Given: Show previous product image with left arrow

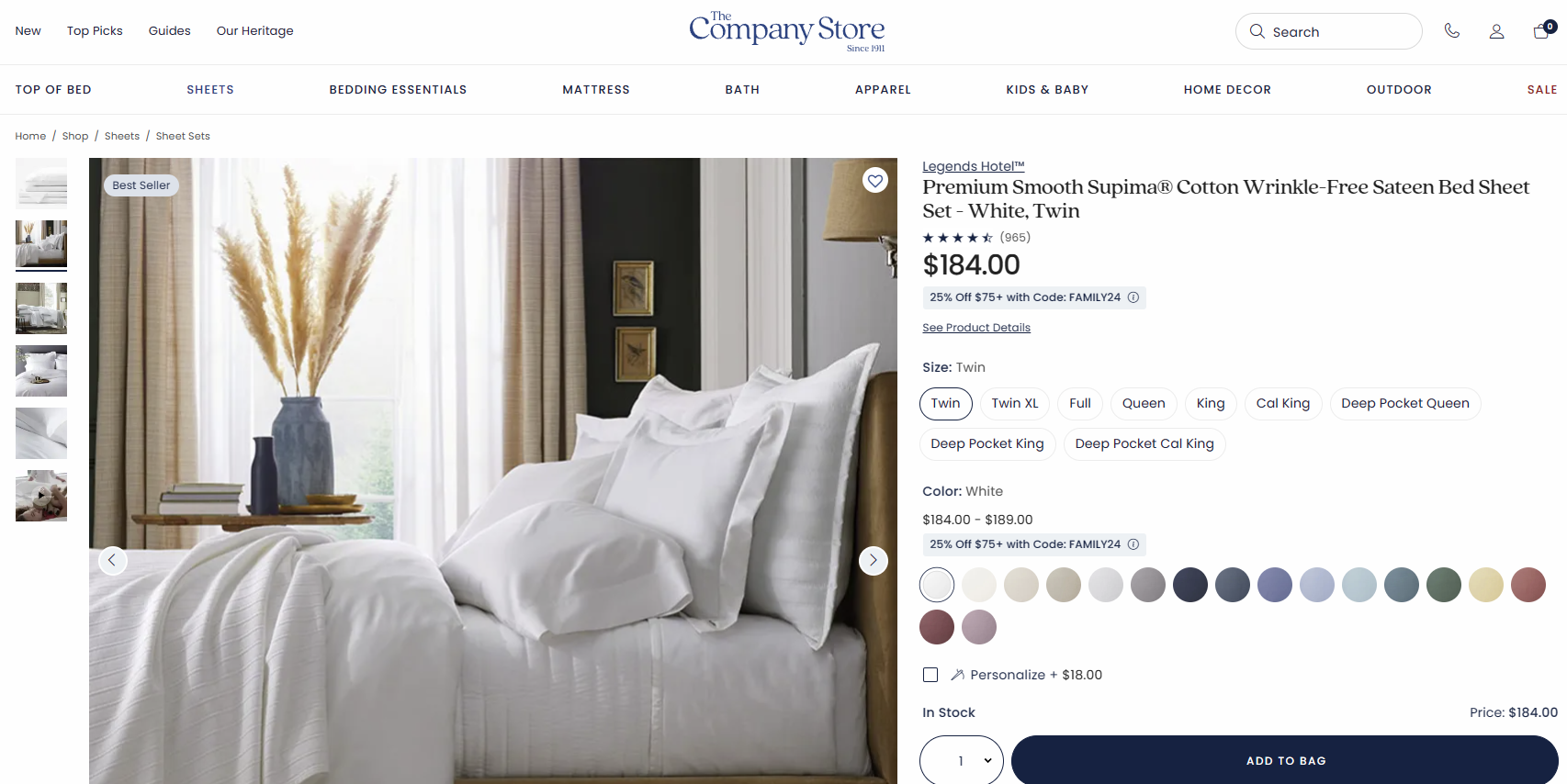Looking at the screenshot, I should coord(113,560).
